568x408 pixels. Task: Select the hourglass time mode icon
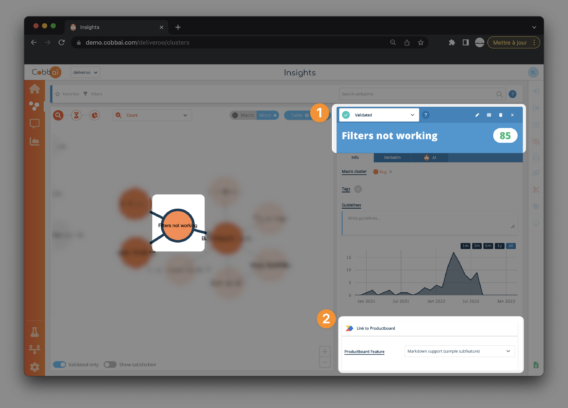click(76, 115)
